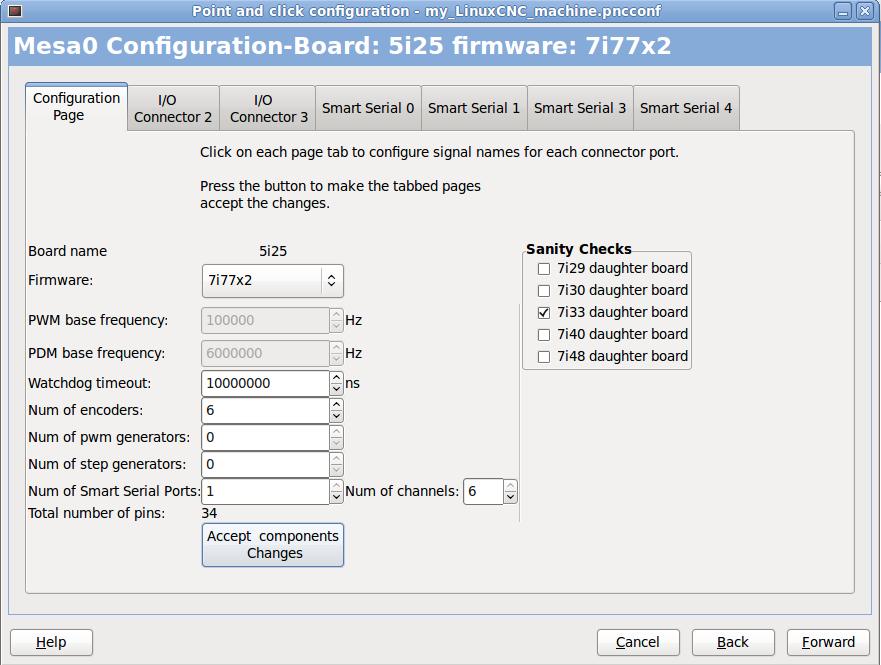Screen dimensions: 881x665
Task: Click the window menu icon in title bar
Action: click(x=15, y=10)
